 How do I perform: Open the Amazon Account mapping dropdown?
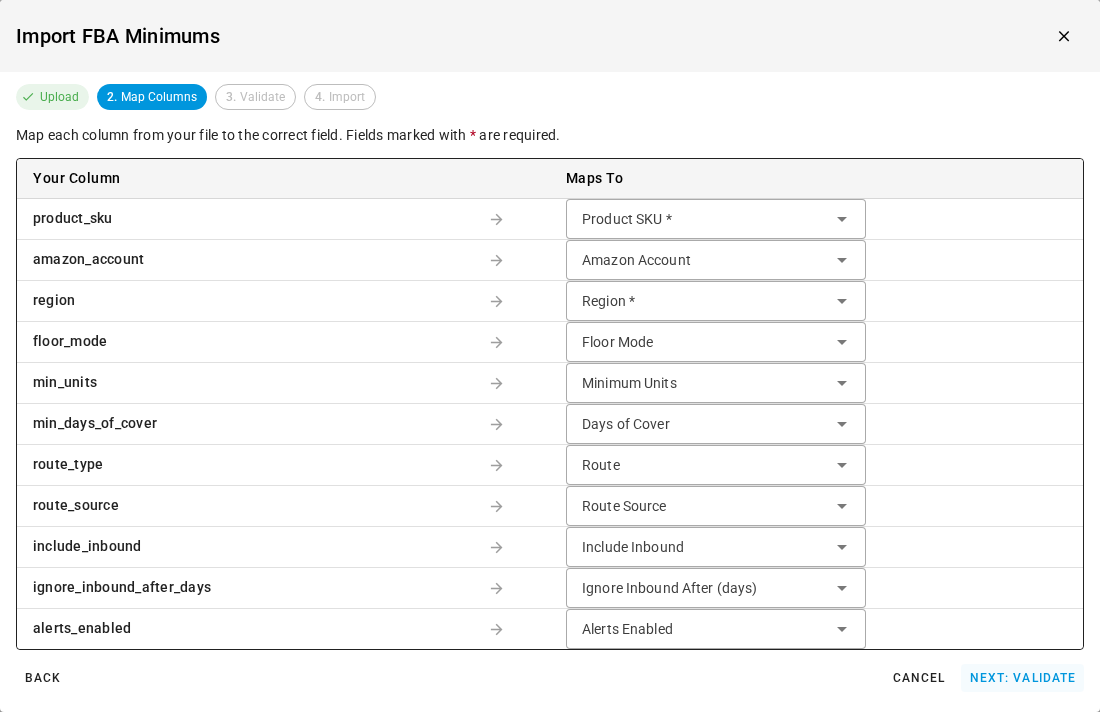(716, 260)
